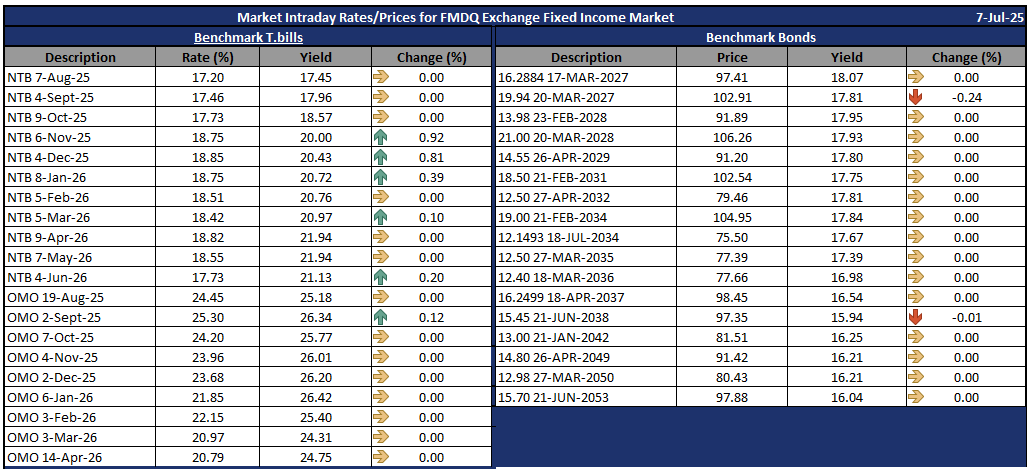Click the green up arrow for NTB 8-Jan-26
The image size is (1030, 469).
click(x=380, y=177)
